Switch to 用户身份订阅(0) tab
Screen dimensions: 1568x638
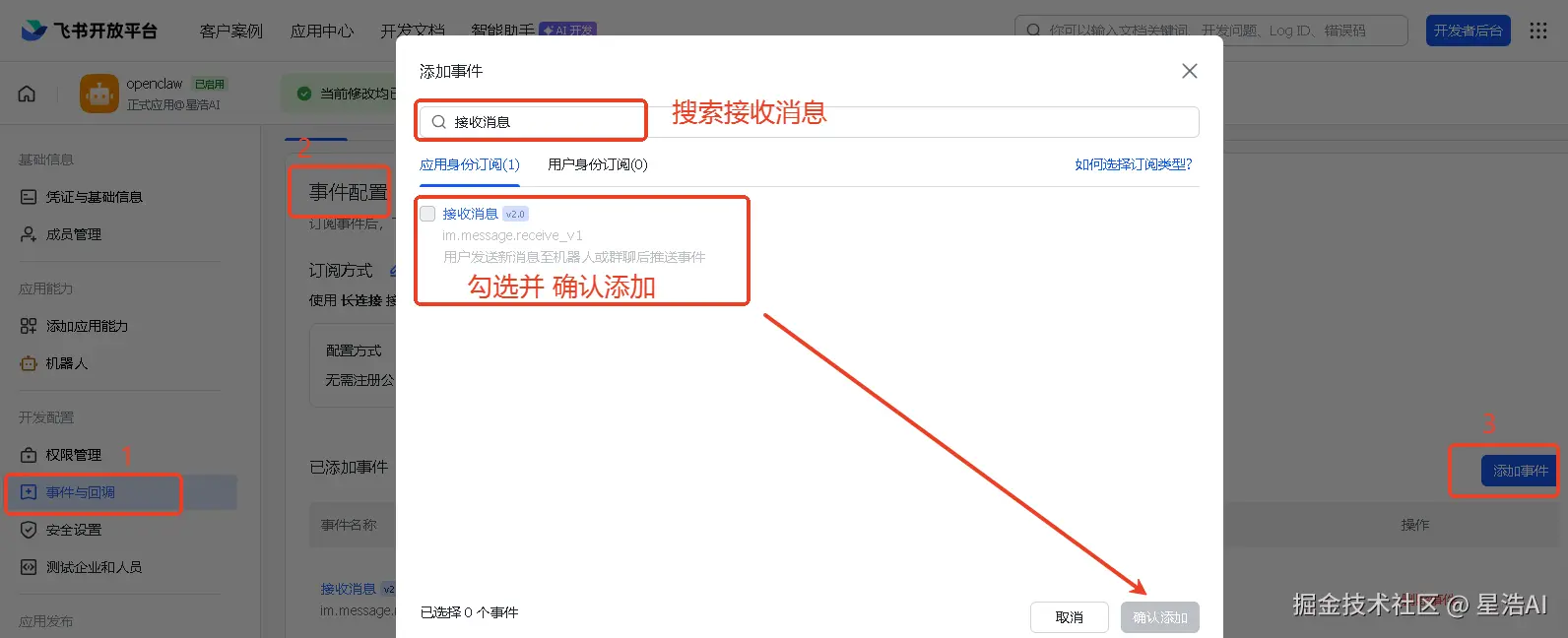coord(598,164)
